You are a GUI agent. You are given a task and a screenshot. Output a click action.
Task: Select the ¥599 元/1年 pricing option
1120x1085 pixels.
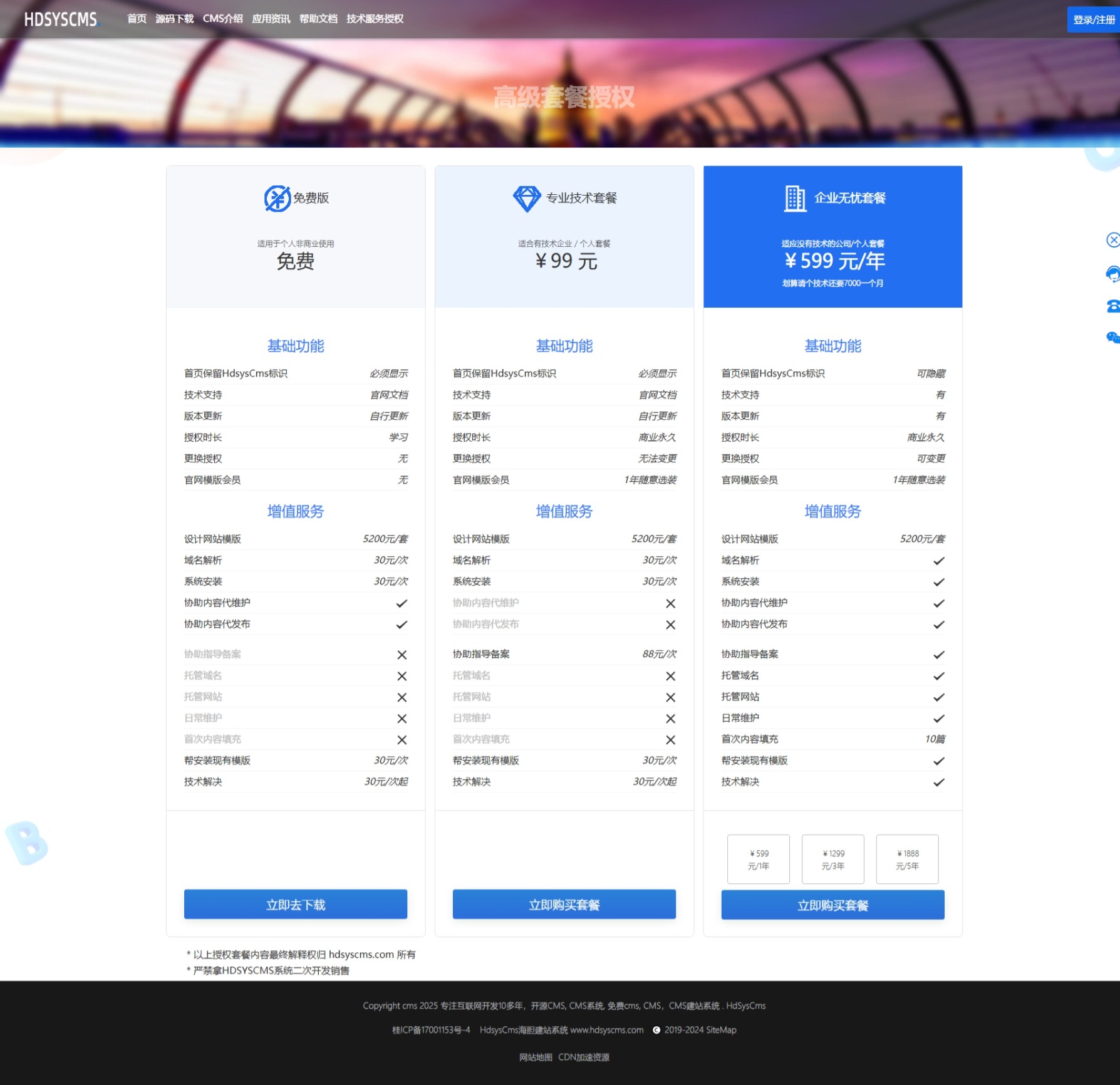click(758, 859)
